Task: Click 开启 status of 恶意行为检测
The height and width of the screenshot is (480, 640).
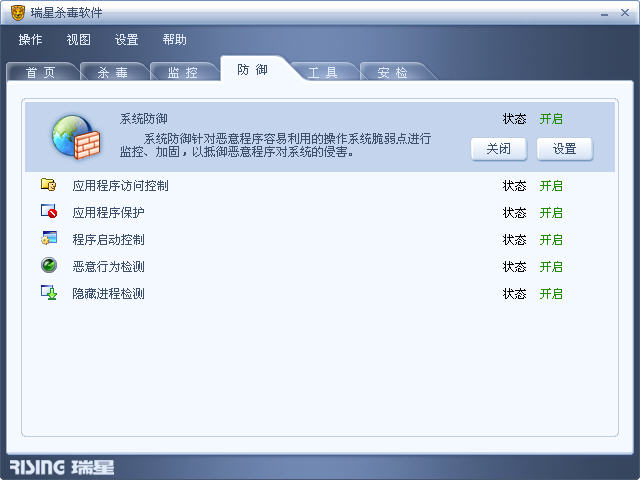Action: tap(551, 267)
